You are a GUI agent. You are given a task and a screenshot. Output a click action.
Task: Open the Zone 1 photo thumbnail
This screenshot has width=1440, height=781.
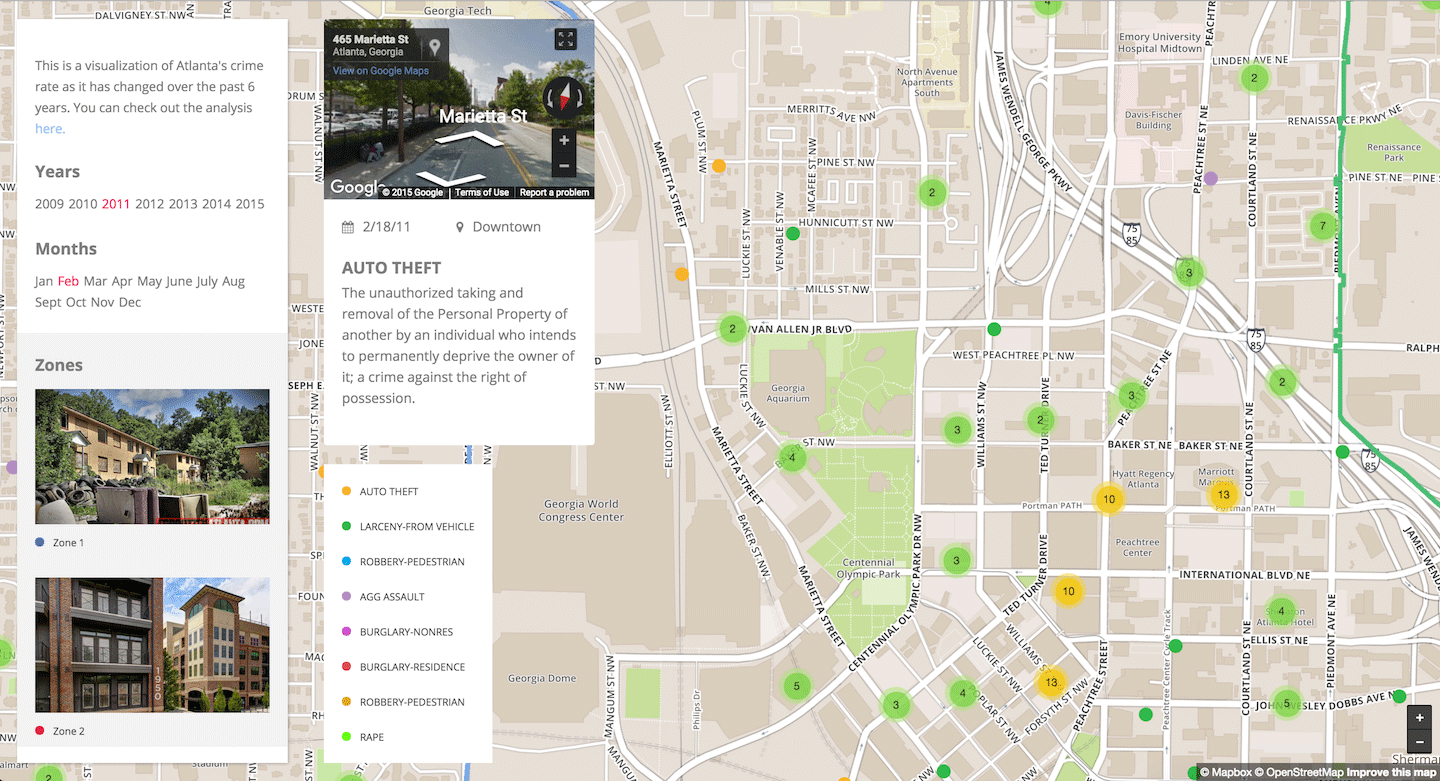tap(152, 456)
